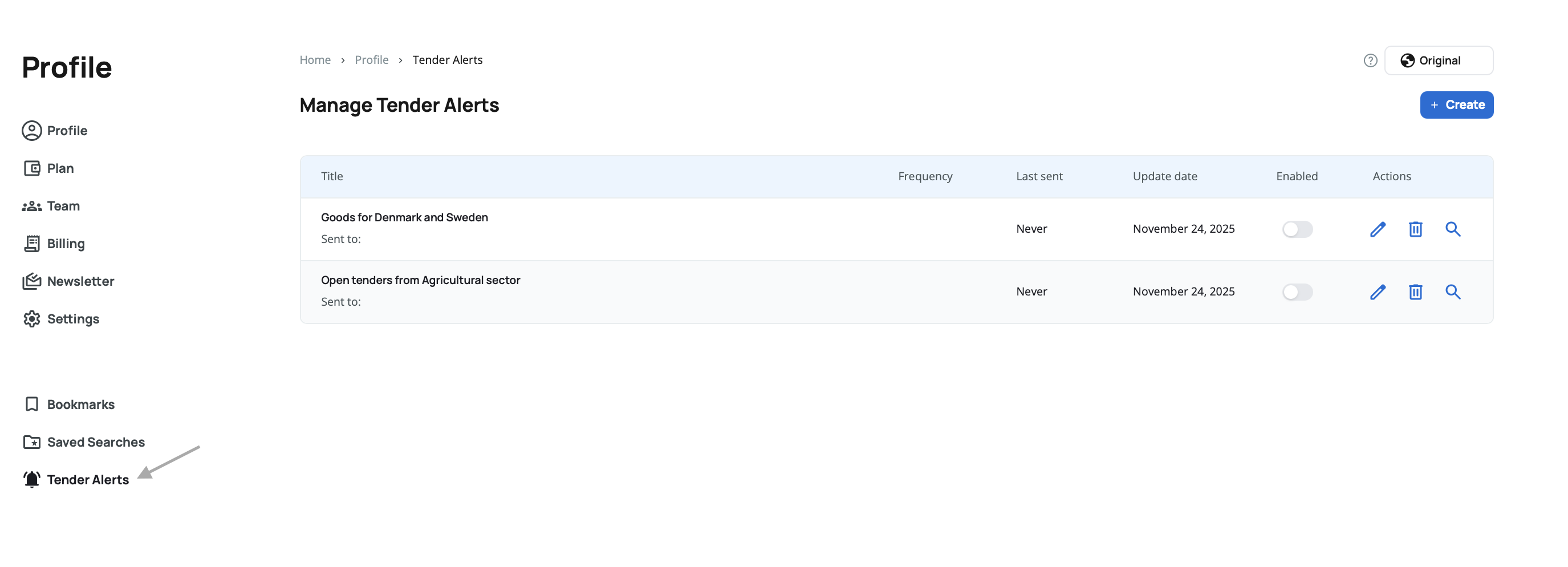Screen dimensions: 1568x567
Task: Create a new tender alert
Action: (1456, 105)
